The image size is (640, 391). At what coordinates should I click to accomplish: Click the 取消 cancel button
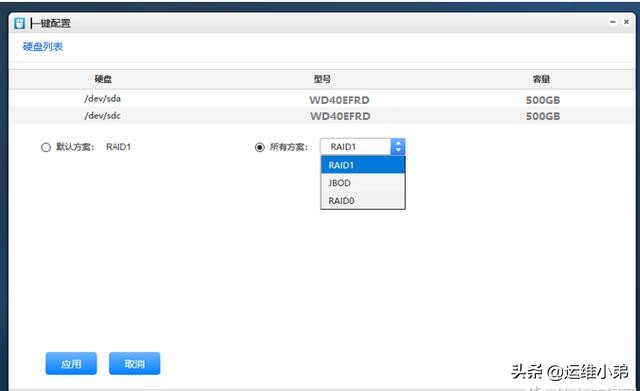tap(135, 363)
